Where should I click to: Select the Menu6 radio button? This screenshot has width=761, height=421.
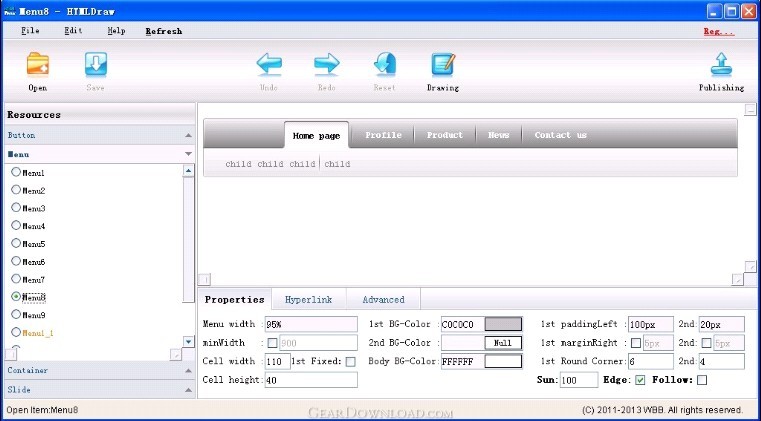(16, 261)
